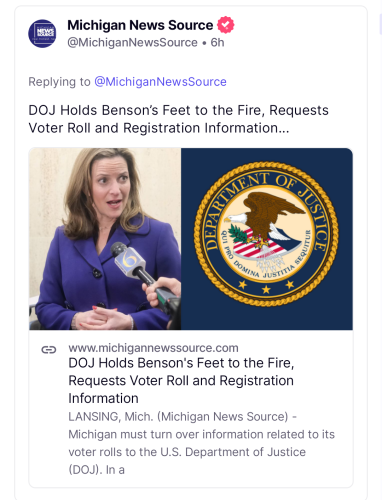
Task: Open the Michigan News Source profile avatar
Action: point(42,33)
